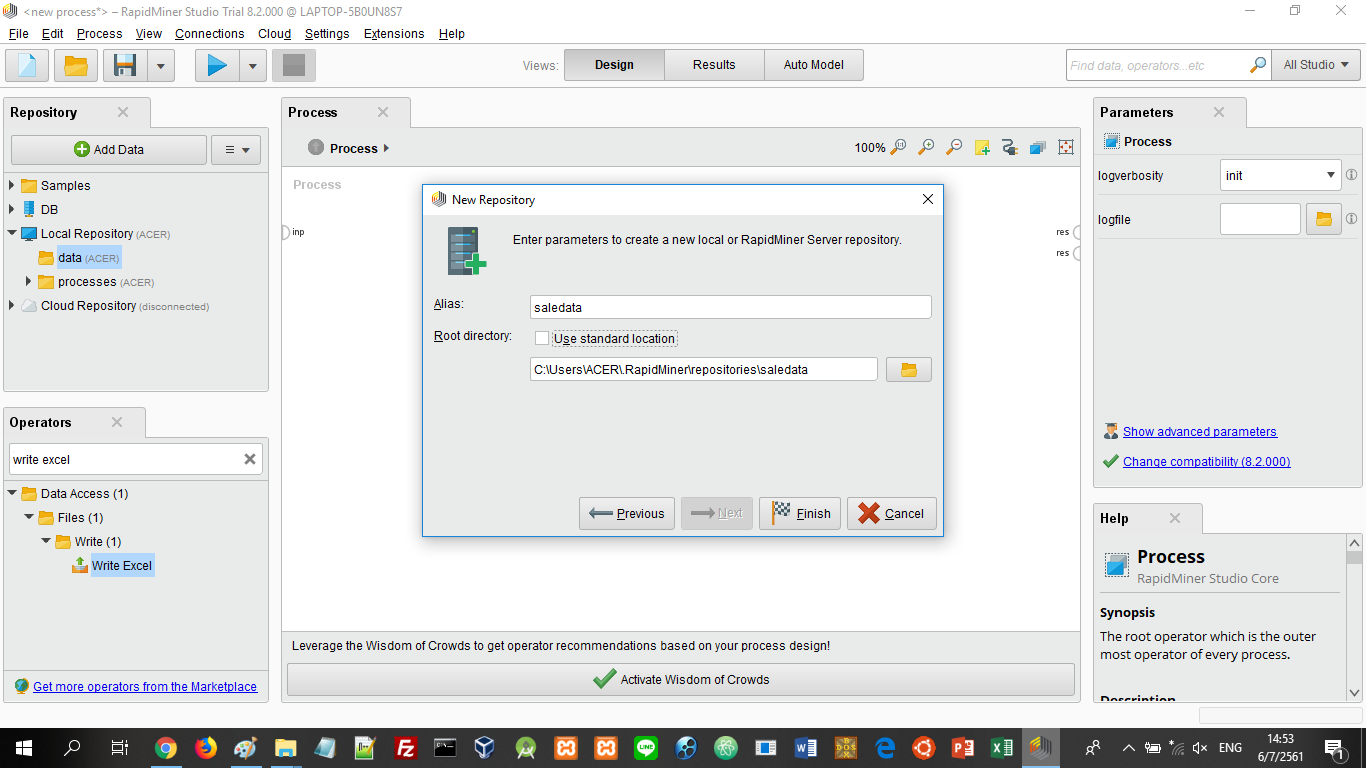The height and width of the screenshot is (768, 1366).
Task: Switch to the Results view
Action: click(x=714, y=65)
